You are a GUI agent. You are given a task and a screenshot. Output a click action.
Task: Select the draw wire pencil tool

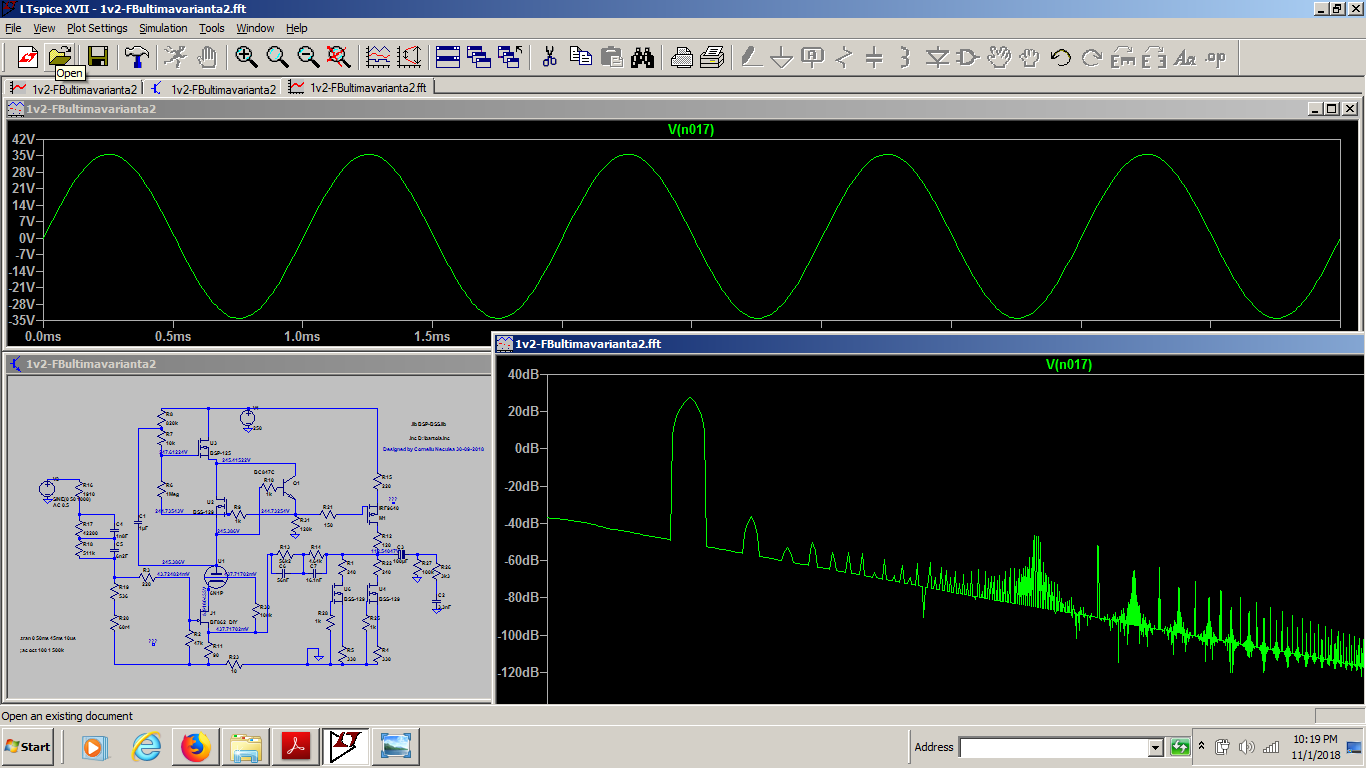click(752, 56)
